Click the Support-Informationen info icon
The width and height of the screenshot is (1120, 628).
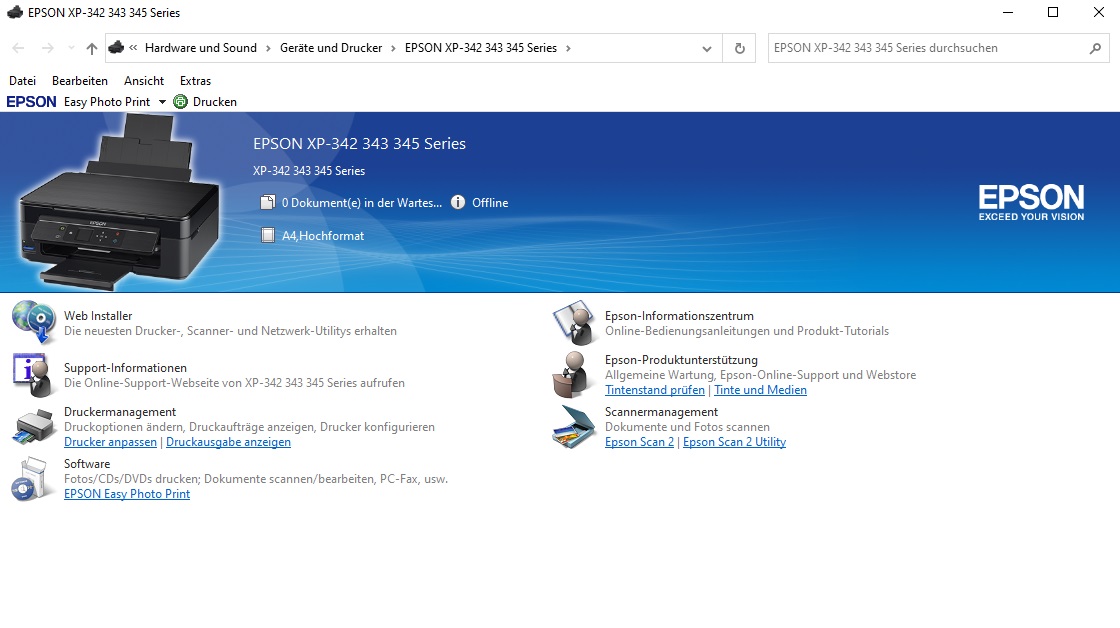[x=34, y=374]
